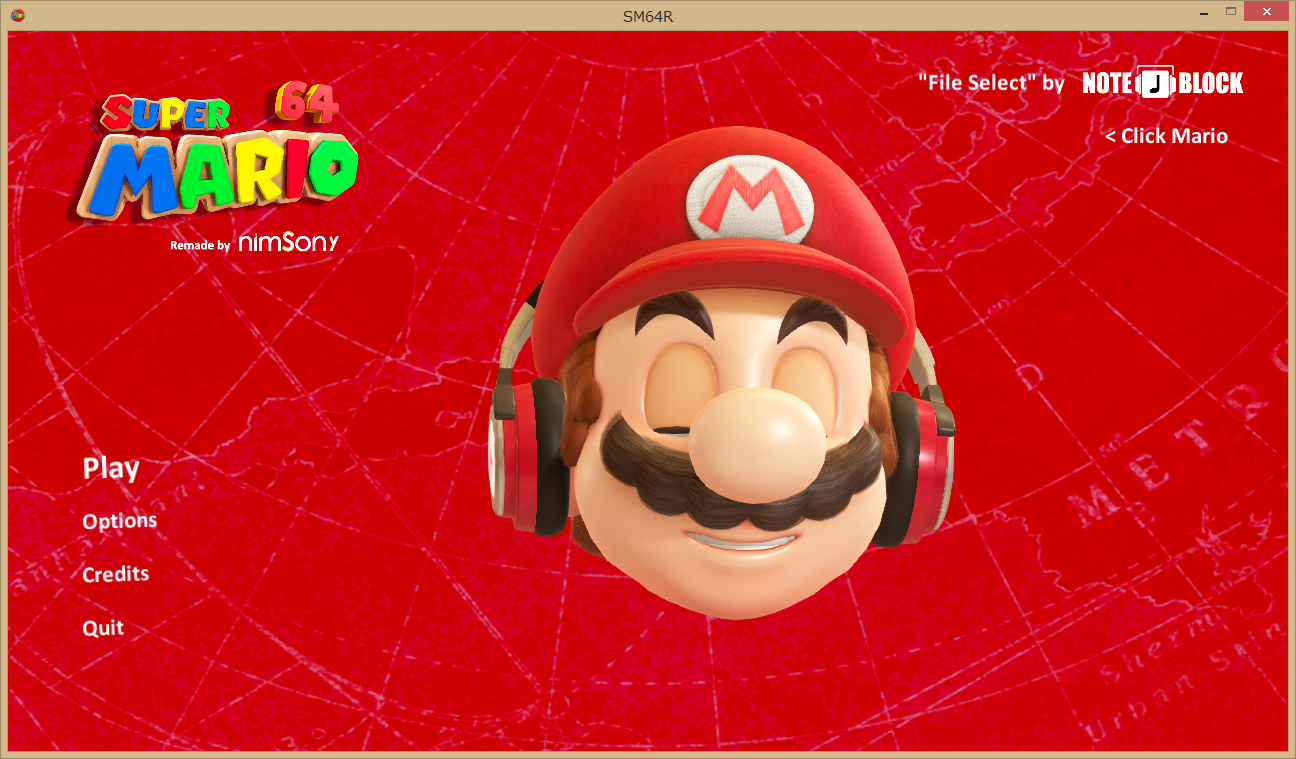This screenshot has width=1296, height=759.
Task: Click the nimSony logo text
Action: [x=289, y=243]
